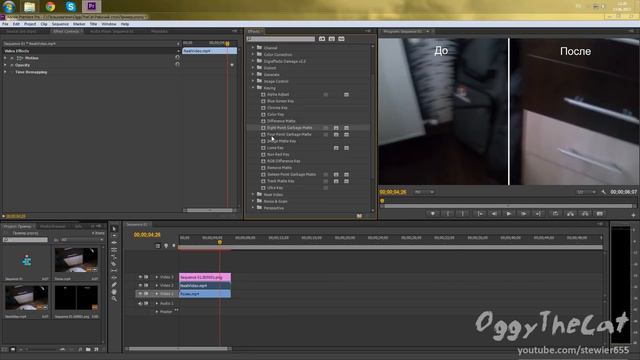Toggle Video 3 sync lock

pos(146,277)
